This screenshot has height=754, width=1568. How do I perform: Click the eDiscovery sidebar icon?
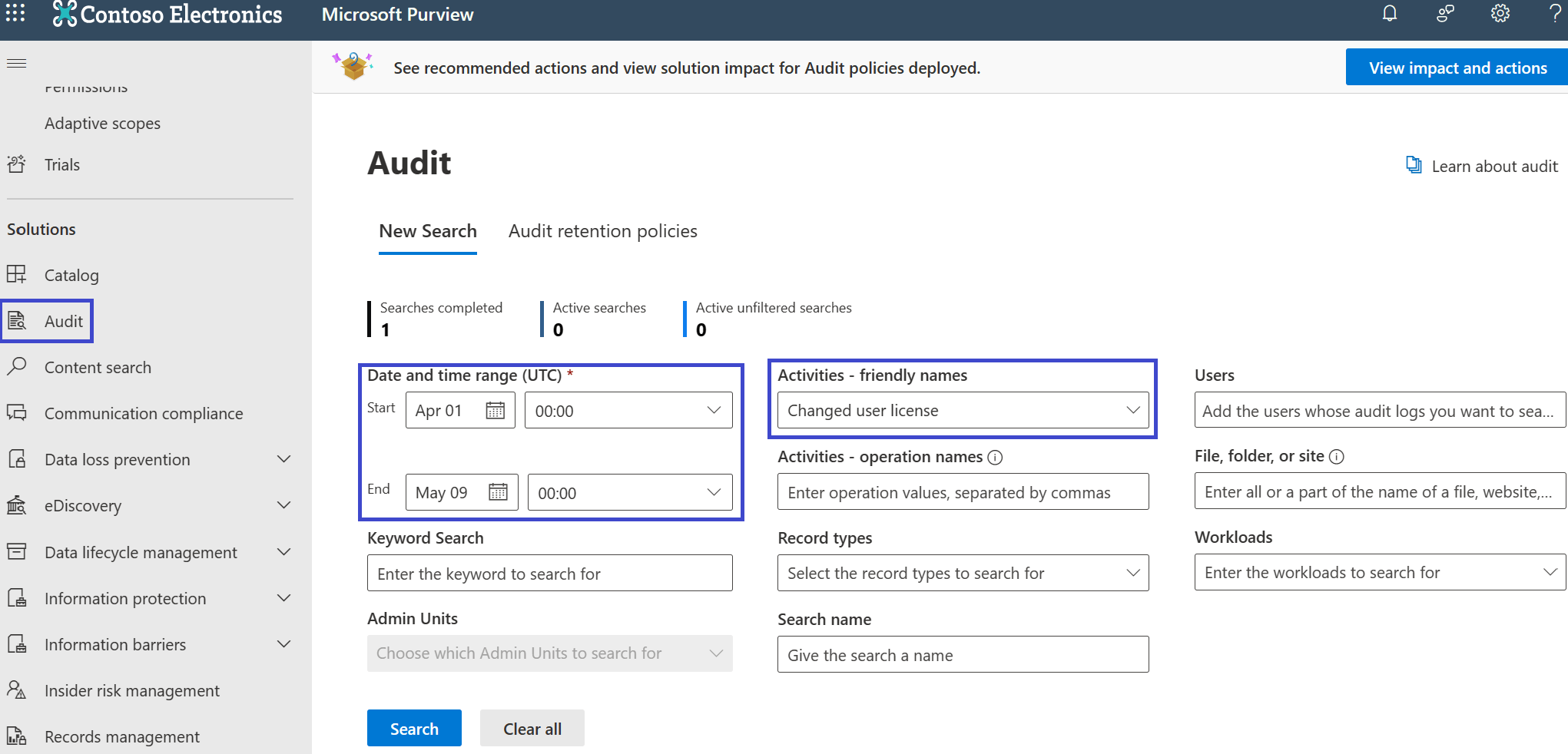coord(16,505)
